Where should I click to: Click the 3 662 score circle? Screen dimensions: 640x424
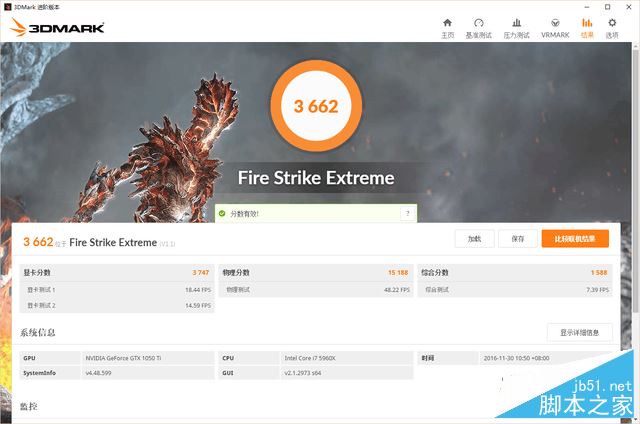coord(316,106)
